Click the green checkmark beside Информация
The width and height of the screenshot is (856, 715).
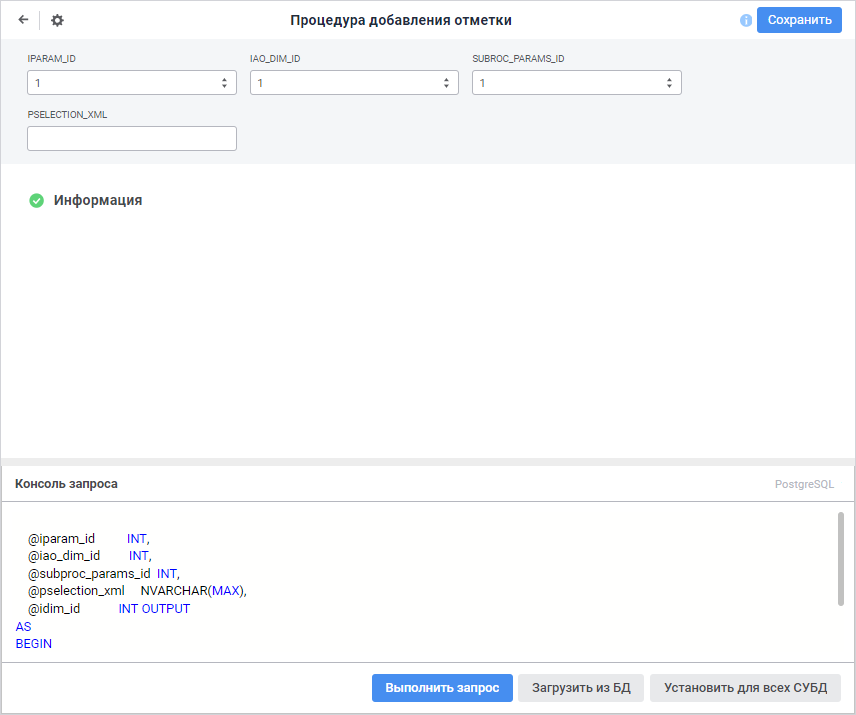(x=37, y=201)
